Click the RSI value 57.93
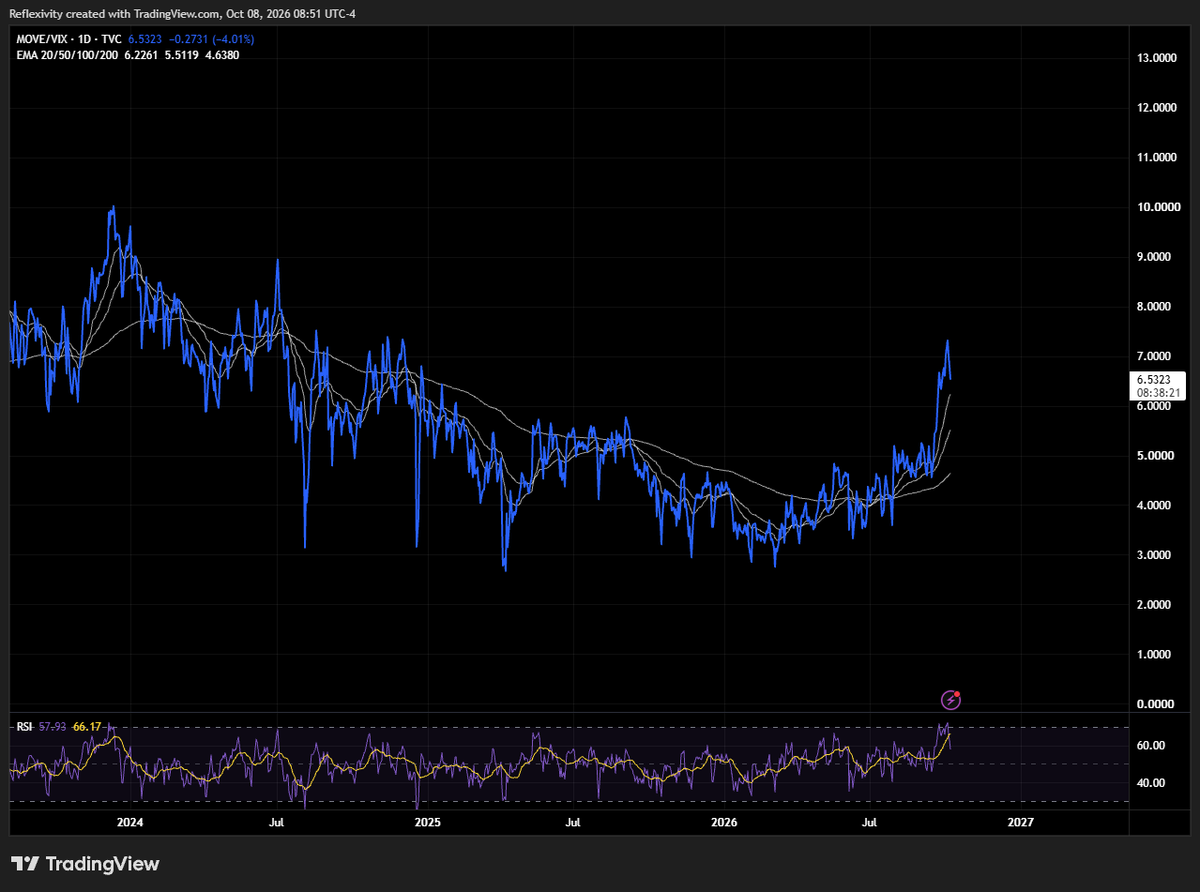The image size is (1200, 892). point(53,727)
